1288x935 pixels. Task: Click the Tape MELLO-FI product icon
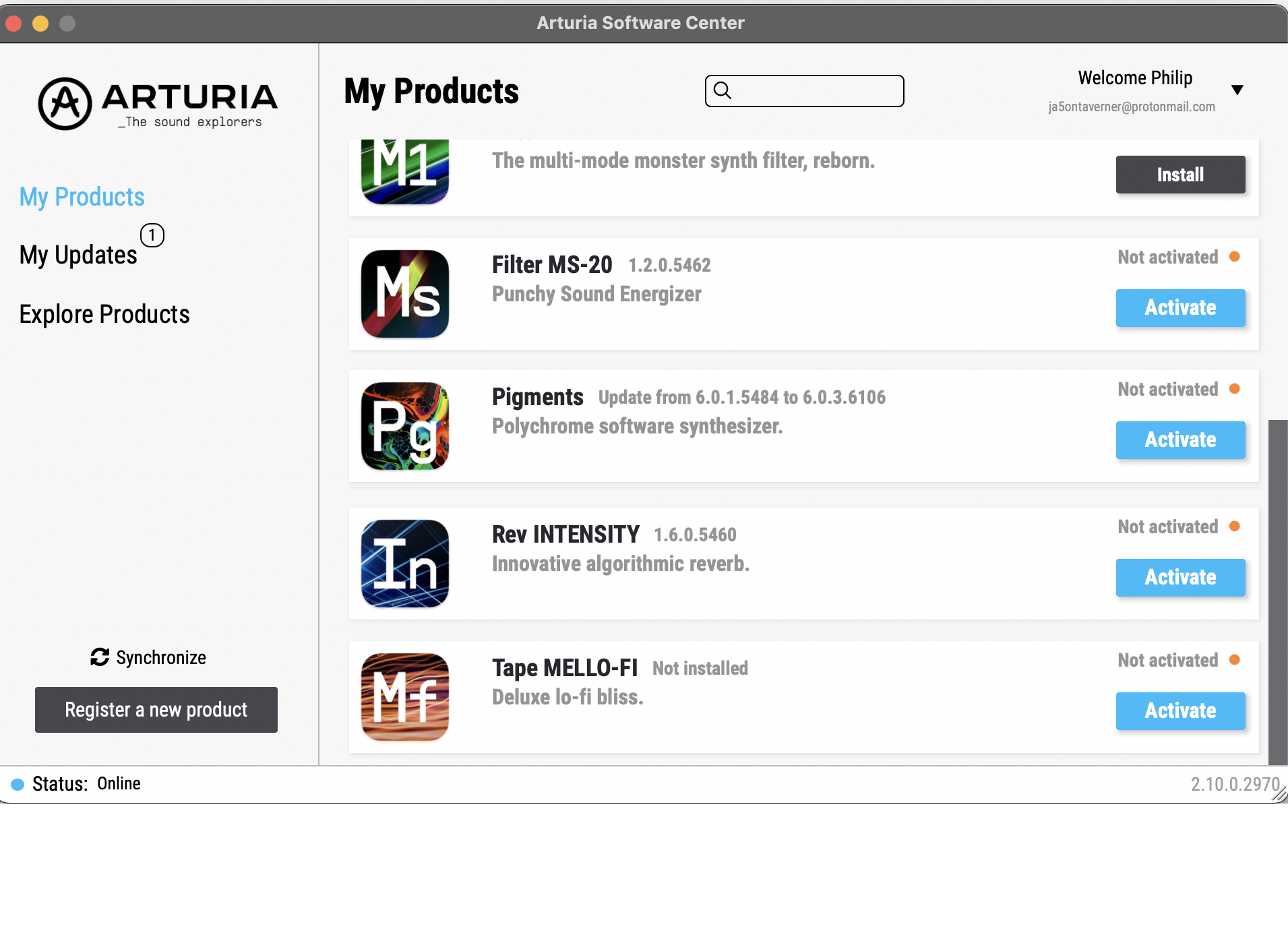[x=405, y=697]
